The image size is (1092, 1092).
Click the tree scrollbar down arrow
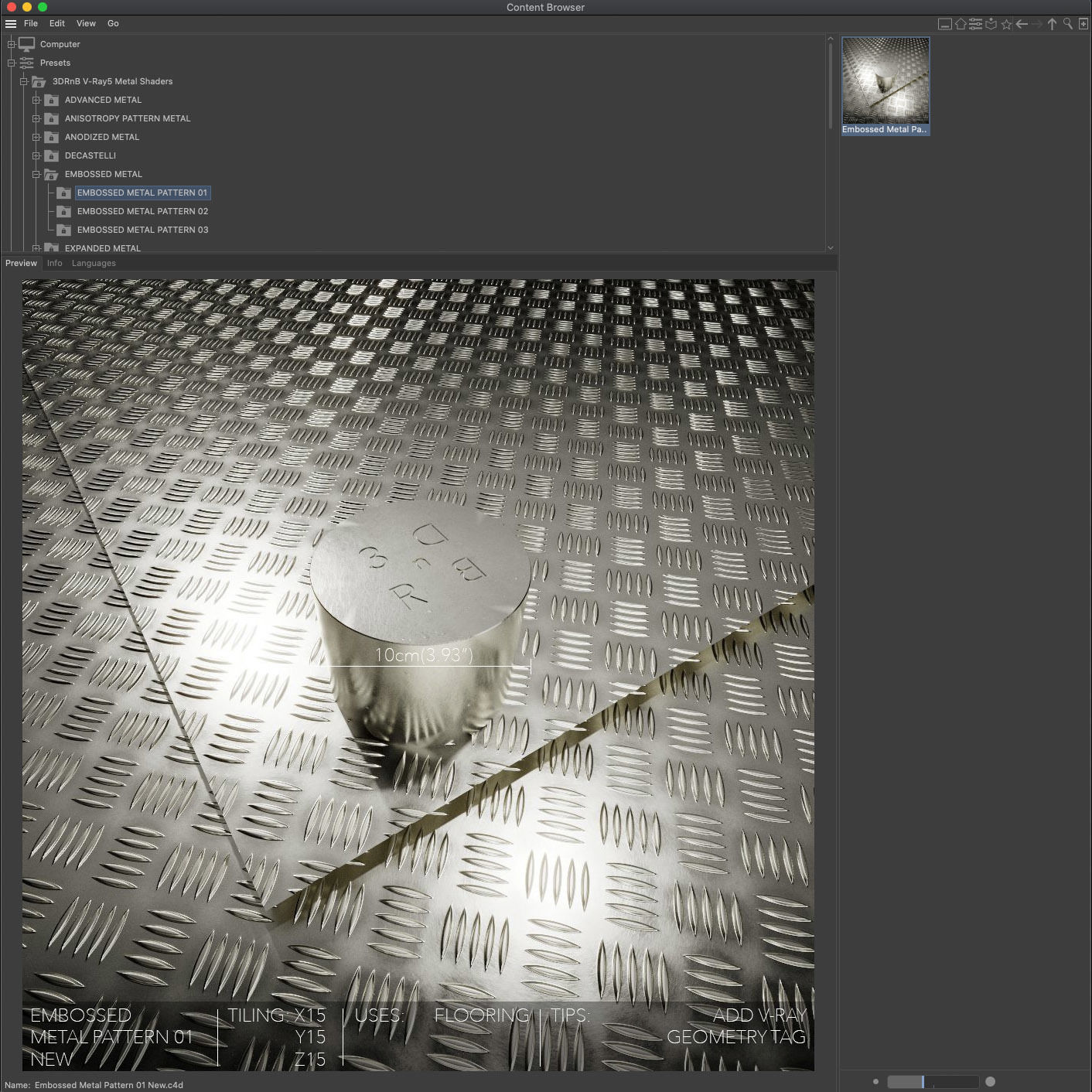[x=831, y=248]
